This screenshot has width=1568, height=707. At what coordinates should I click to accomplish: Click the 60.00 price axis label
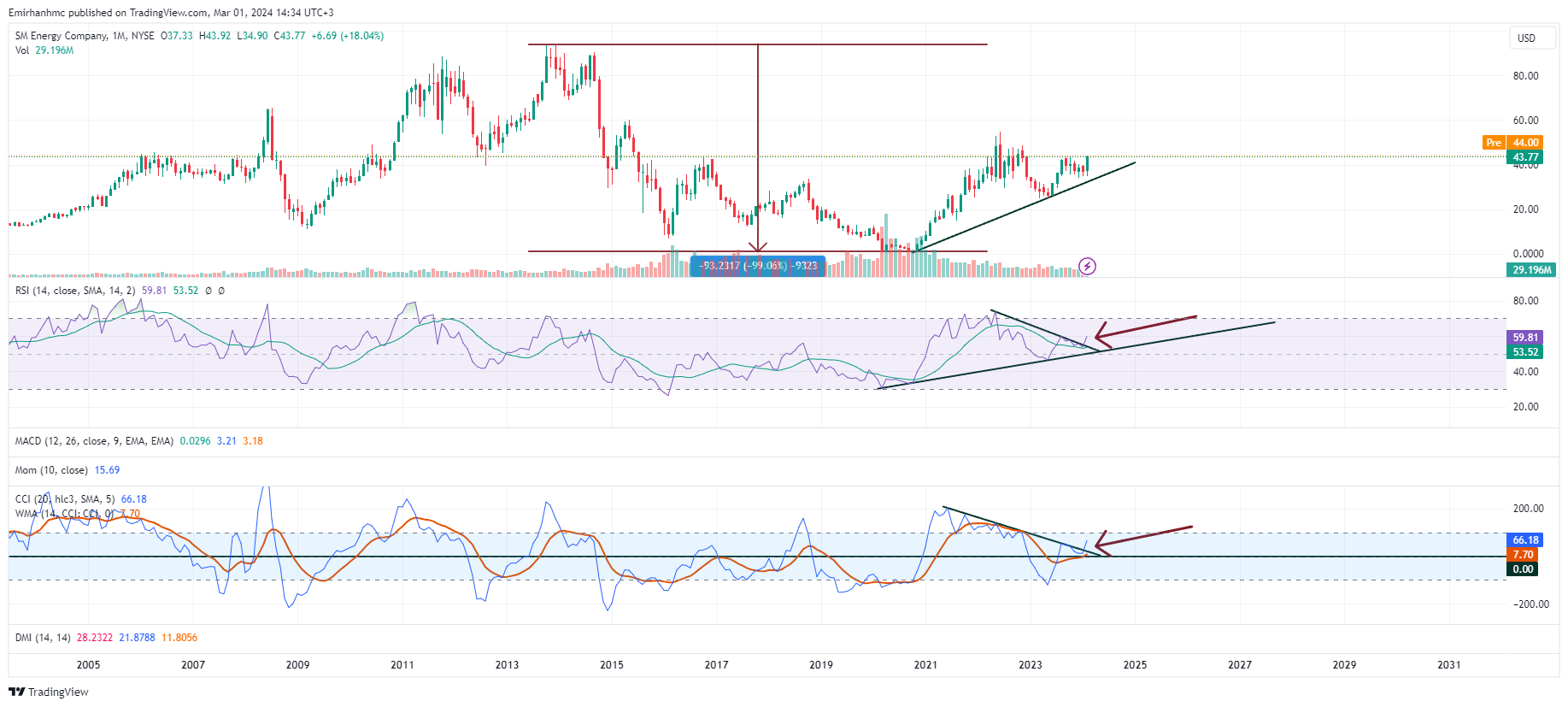pyautogui.click(x=1525, y=121)
